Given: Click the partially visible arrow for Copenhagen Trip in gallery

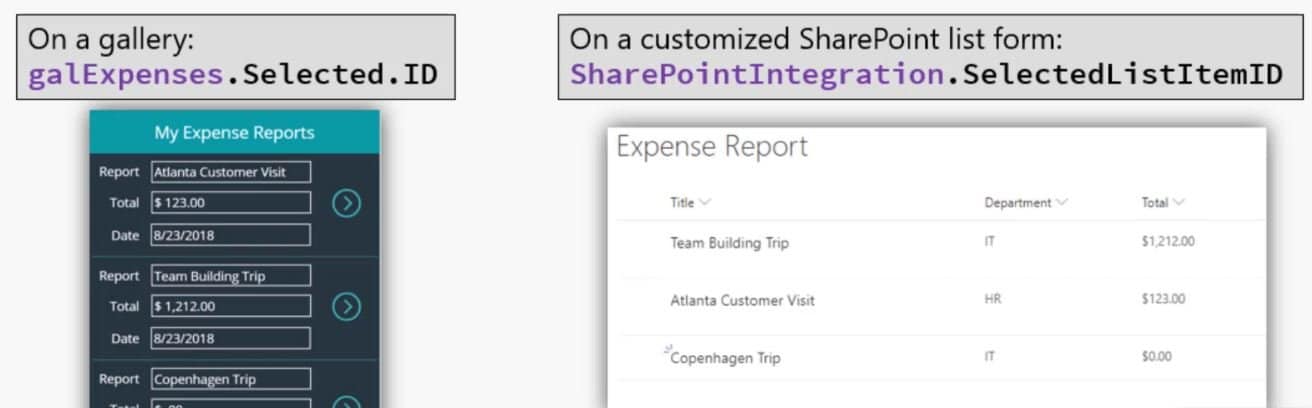Looking at the screenshot, I should coord(346,402).
